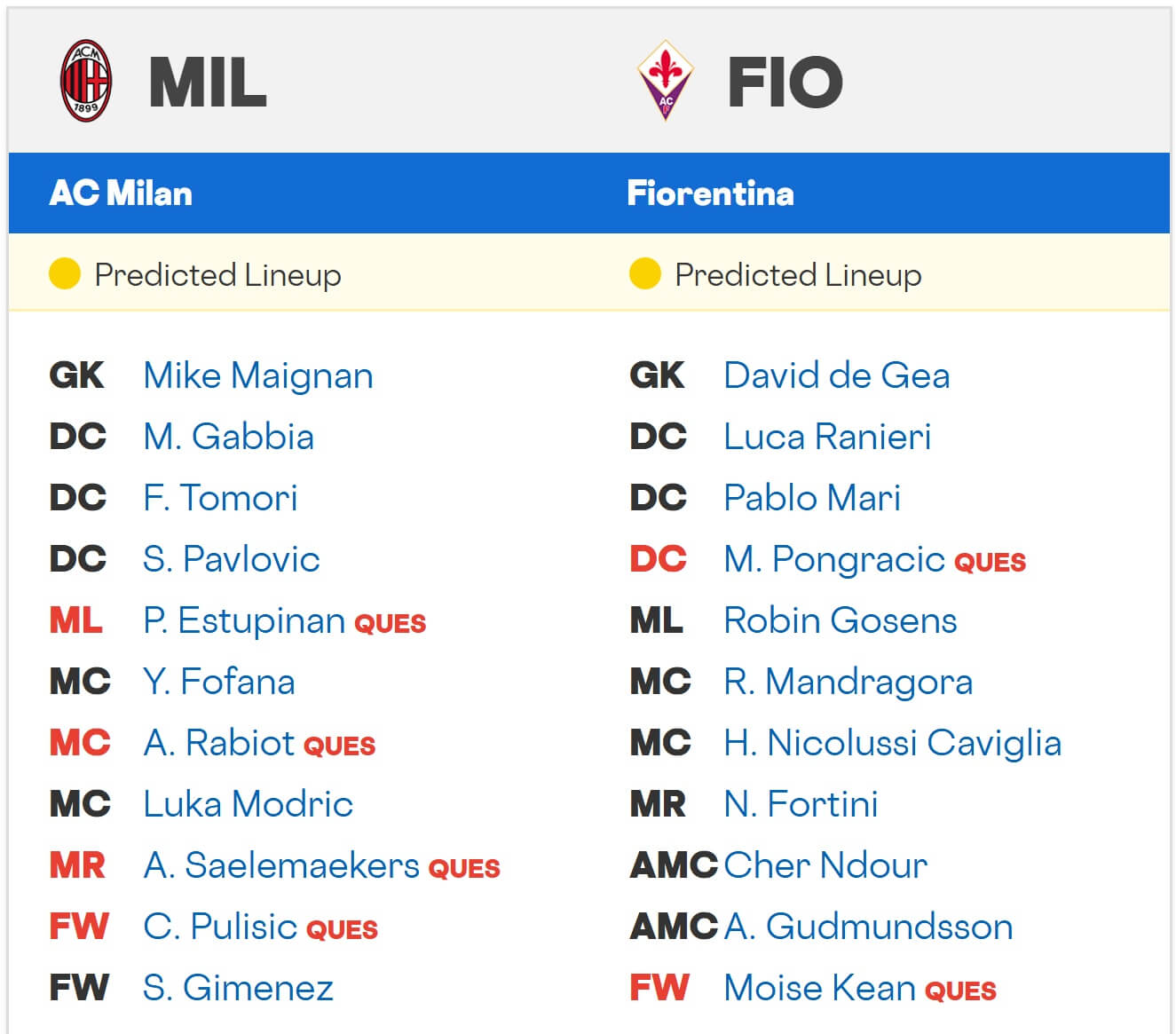Click QUES tag beside M. Pongracic
Screen dimensions: 1176x1034
click(990, 562)
